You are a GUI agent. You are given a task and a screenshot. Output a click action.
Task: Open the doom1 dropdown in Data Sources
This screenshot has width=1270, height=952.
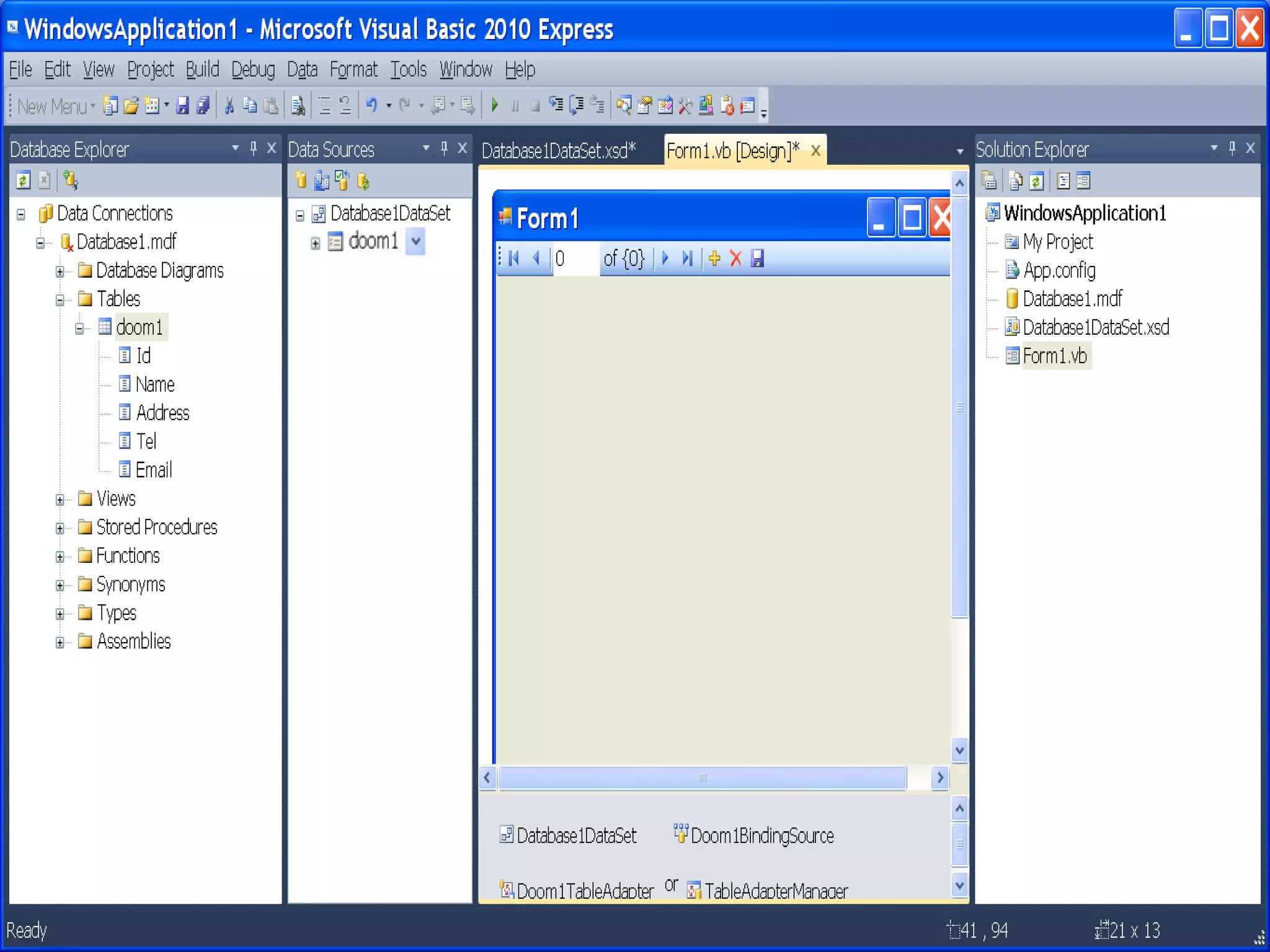pos(415,242)
